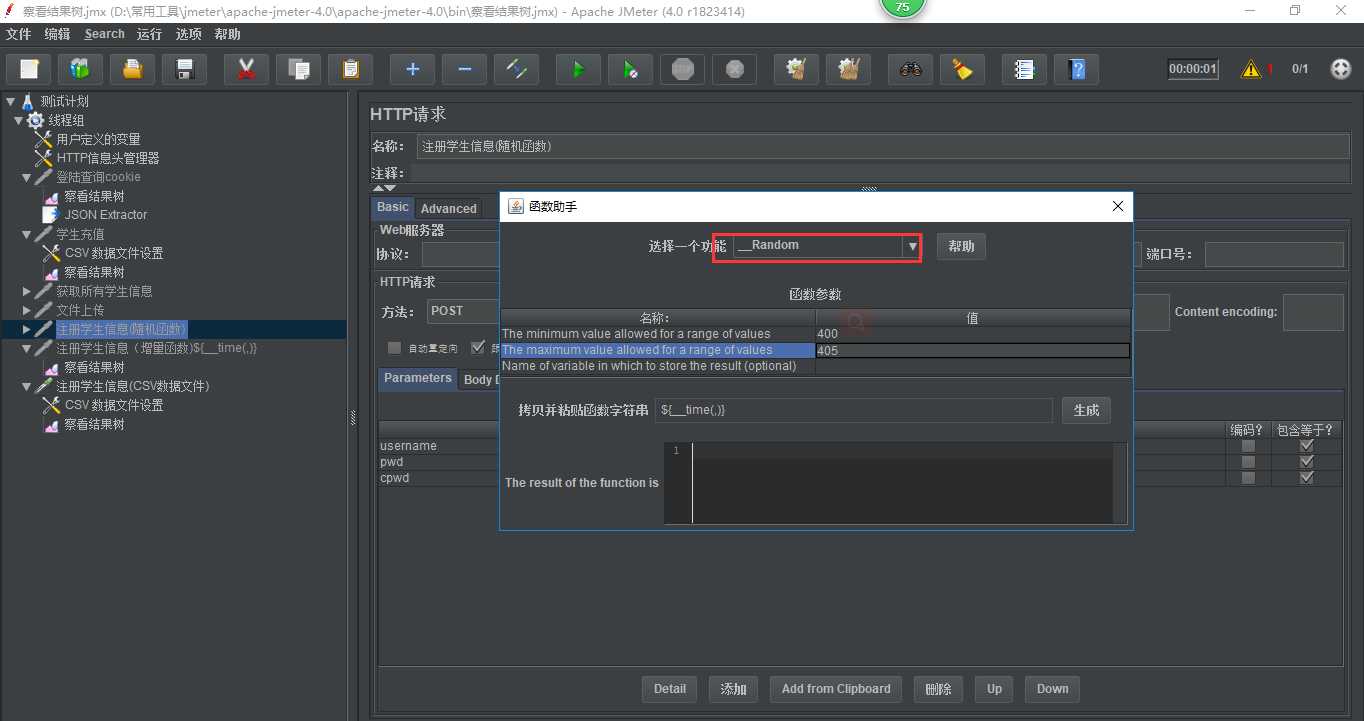
Task: Open the 编辑 menu
Action: pyautogui.click(x=57, y=34)
